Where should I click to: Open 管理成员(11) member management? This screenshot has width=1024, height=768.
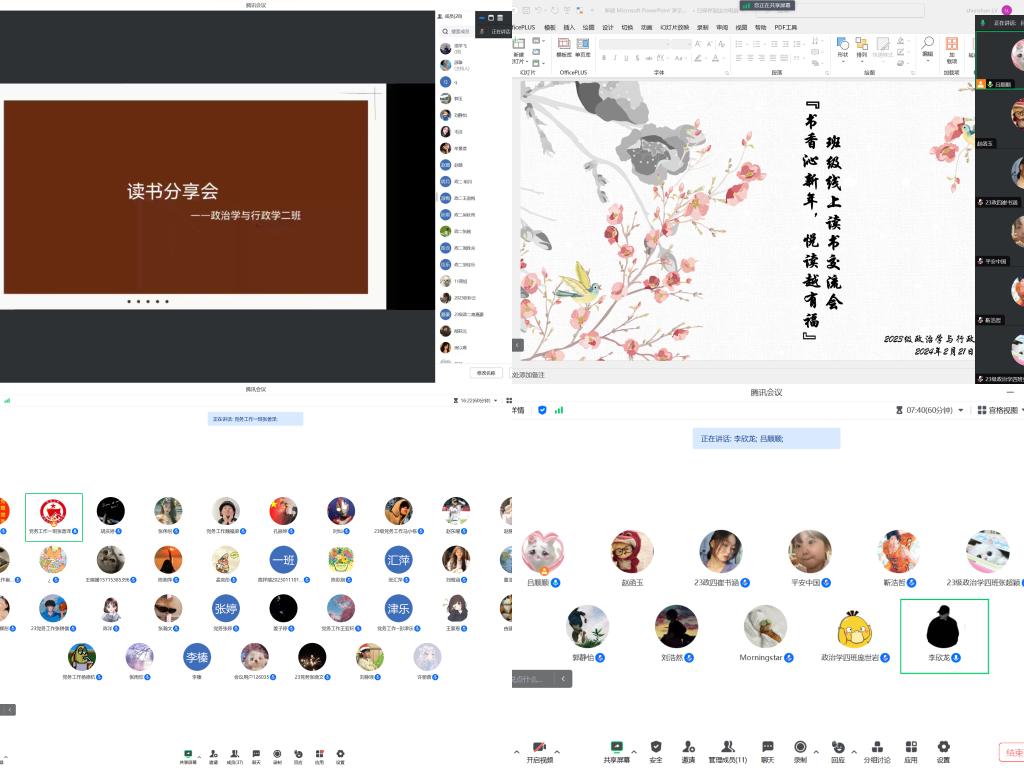(x=728, y=748)
